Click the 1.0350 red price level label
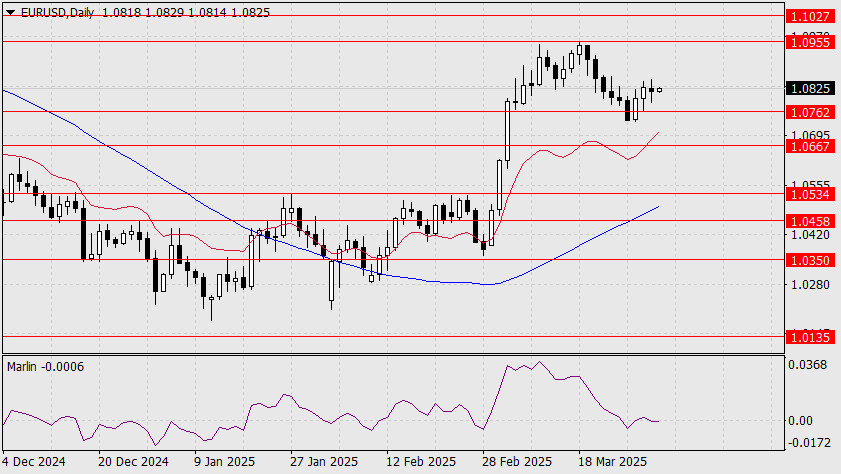841x474 pixels. (x=810, y=260)
